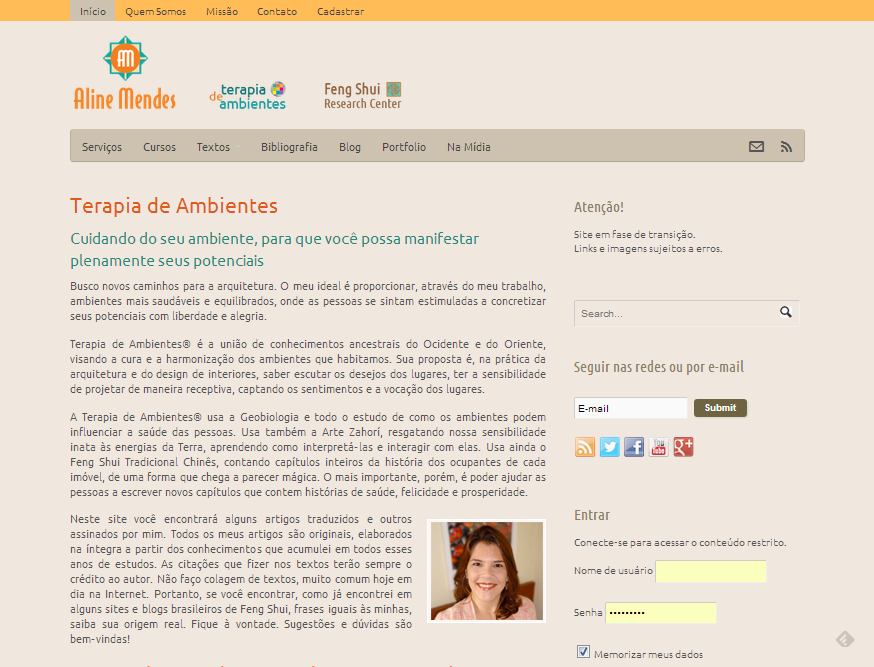Open the Facebook social icon
The image size is (874, 667).
click(634, 447)
